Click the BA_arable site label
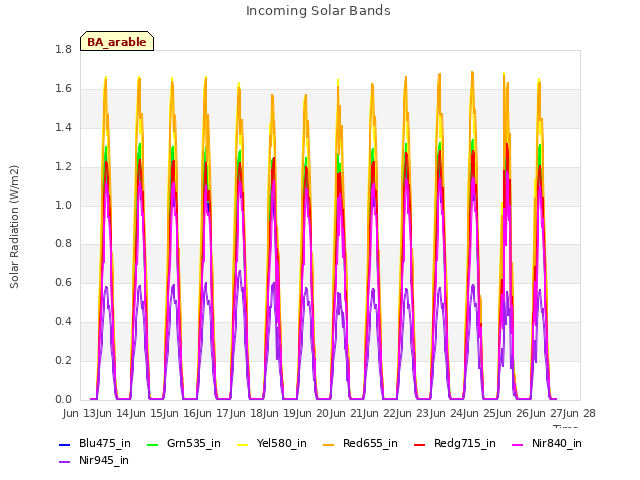This screenshot has width=640, height=480. [117, 42]
